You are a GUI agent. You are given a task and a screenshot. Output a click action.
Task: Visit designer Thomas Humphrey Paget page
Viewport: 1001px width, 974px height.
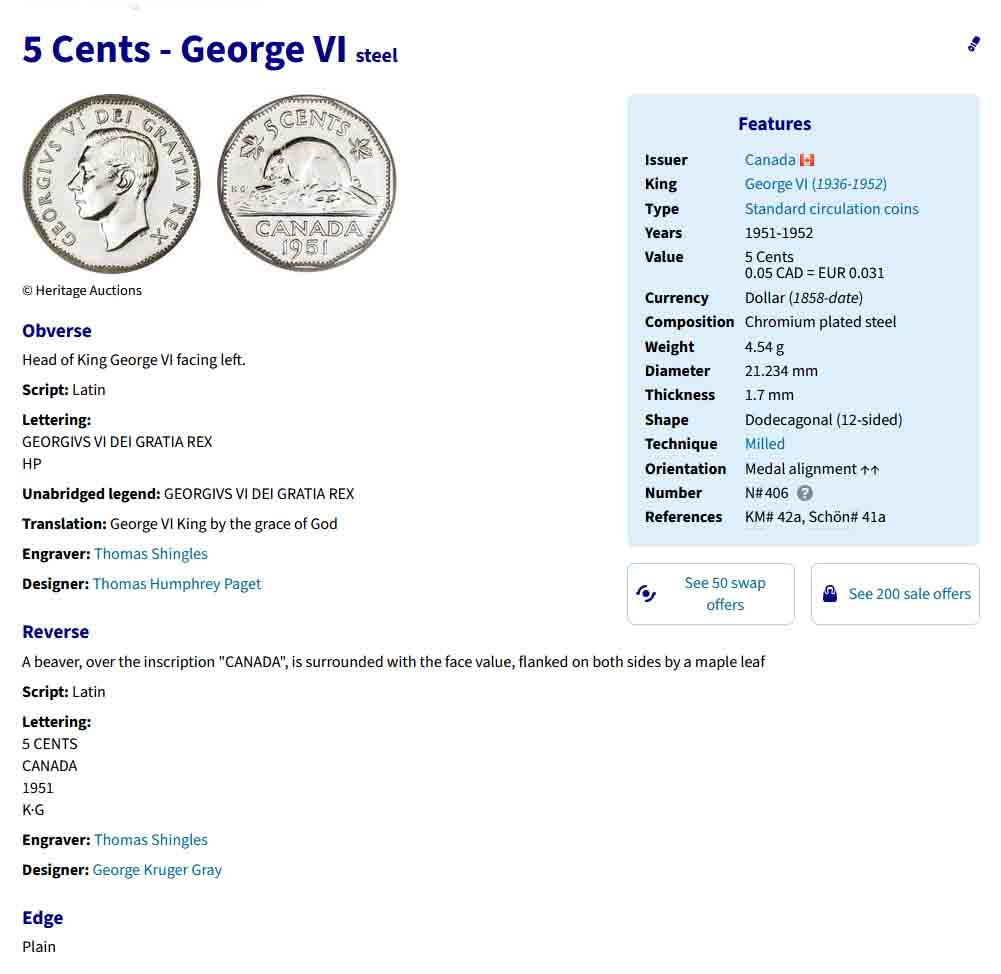point(177,584)
